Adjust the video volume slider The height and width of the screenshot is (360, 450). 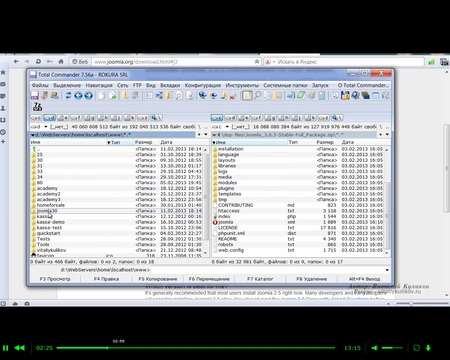pyautogui.click(x=392, y=348)
